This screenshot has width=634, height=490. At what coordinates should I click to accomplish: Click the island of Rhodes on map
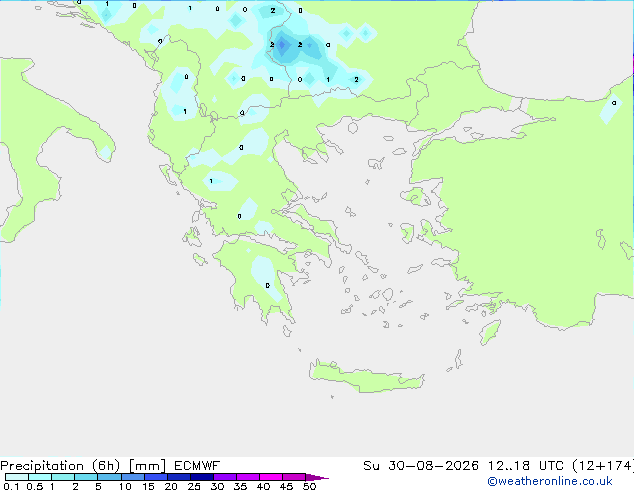coord(490,332)
